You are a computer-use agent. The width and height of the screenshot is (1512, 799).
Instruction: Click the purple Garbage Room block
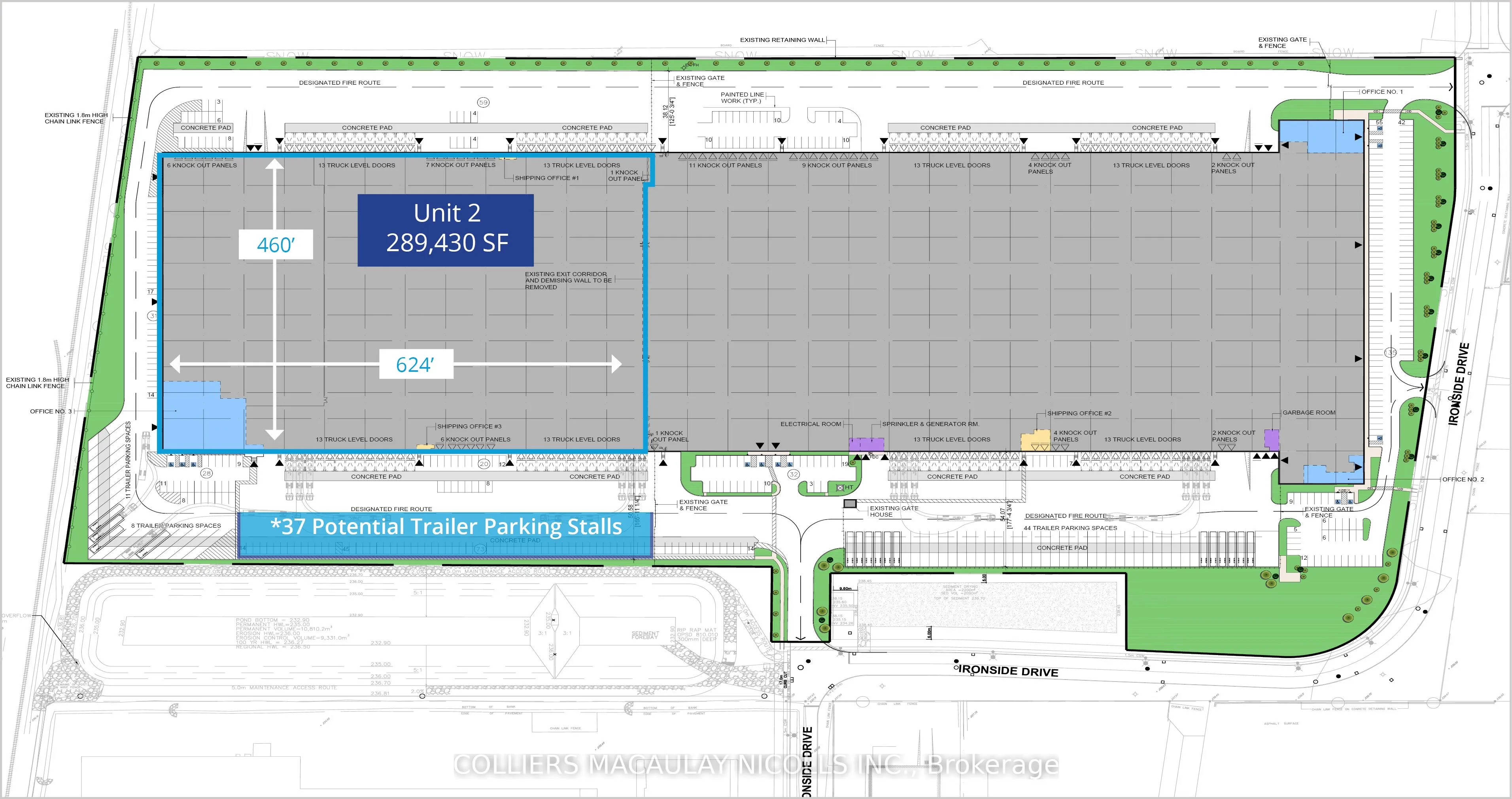tap(1271, 439)
